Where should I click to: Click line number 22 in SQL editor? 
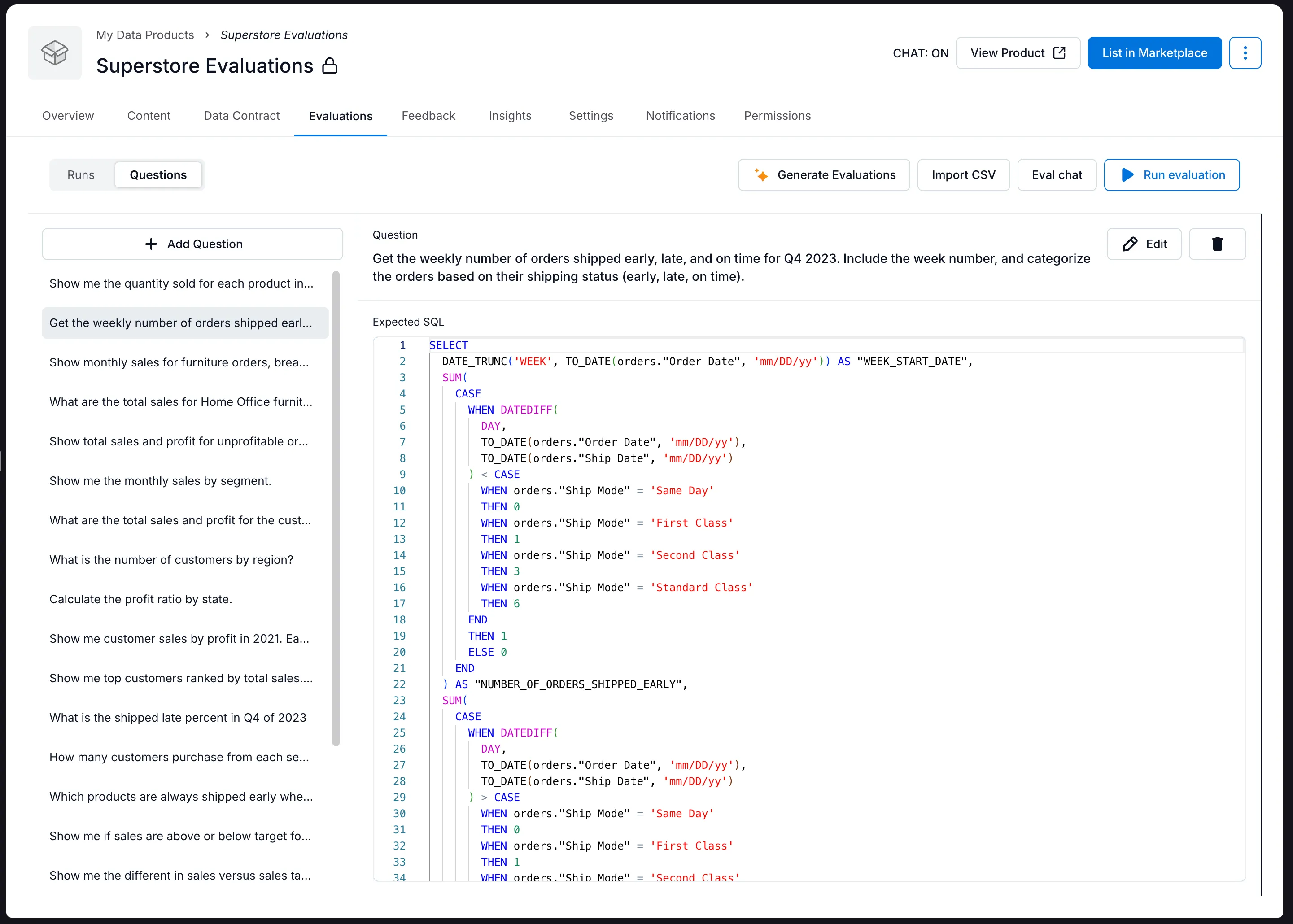[399, 684]
